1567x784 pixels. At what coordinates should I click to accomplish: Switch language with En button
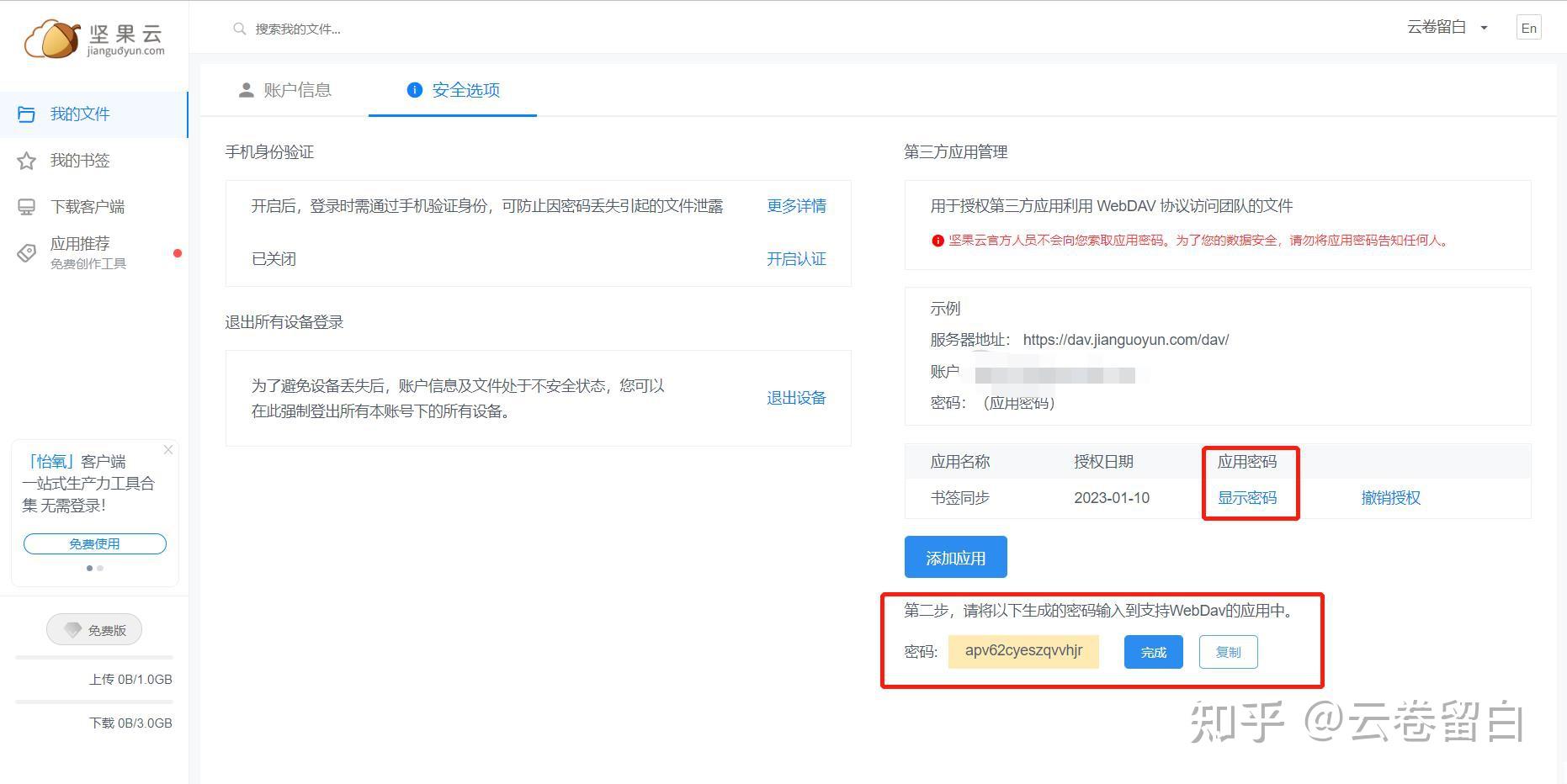(1528, 28)
